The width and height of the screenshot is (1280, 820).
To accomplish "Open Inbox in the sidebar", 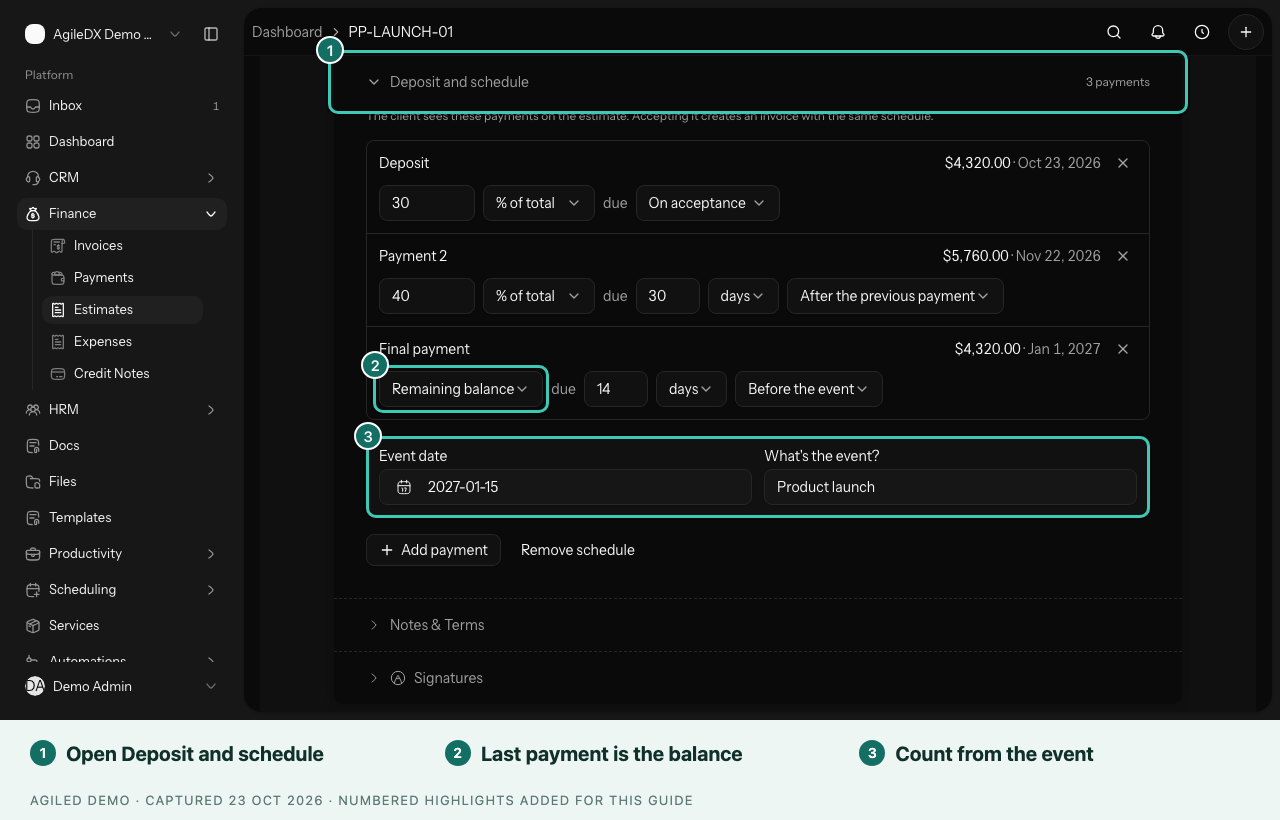I will click(x=122, y=105).
